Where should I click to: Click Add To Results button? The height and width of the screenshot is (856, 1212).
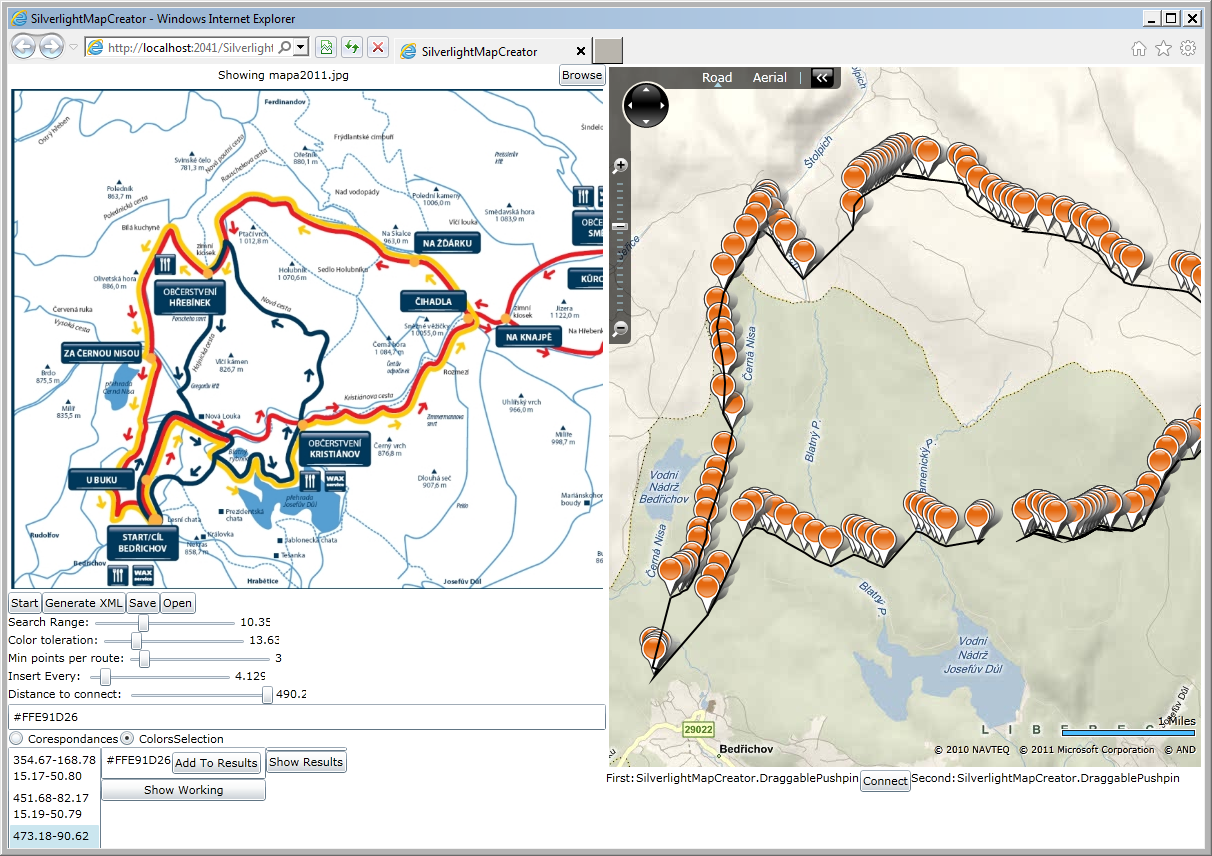click(x=217, y=763)
